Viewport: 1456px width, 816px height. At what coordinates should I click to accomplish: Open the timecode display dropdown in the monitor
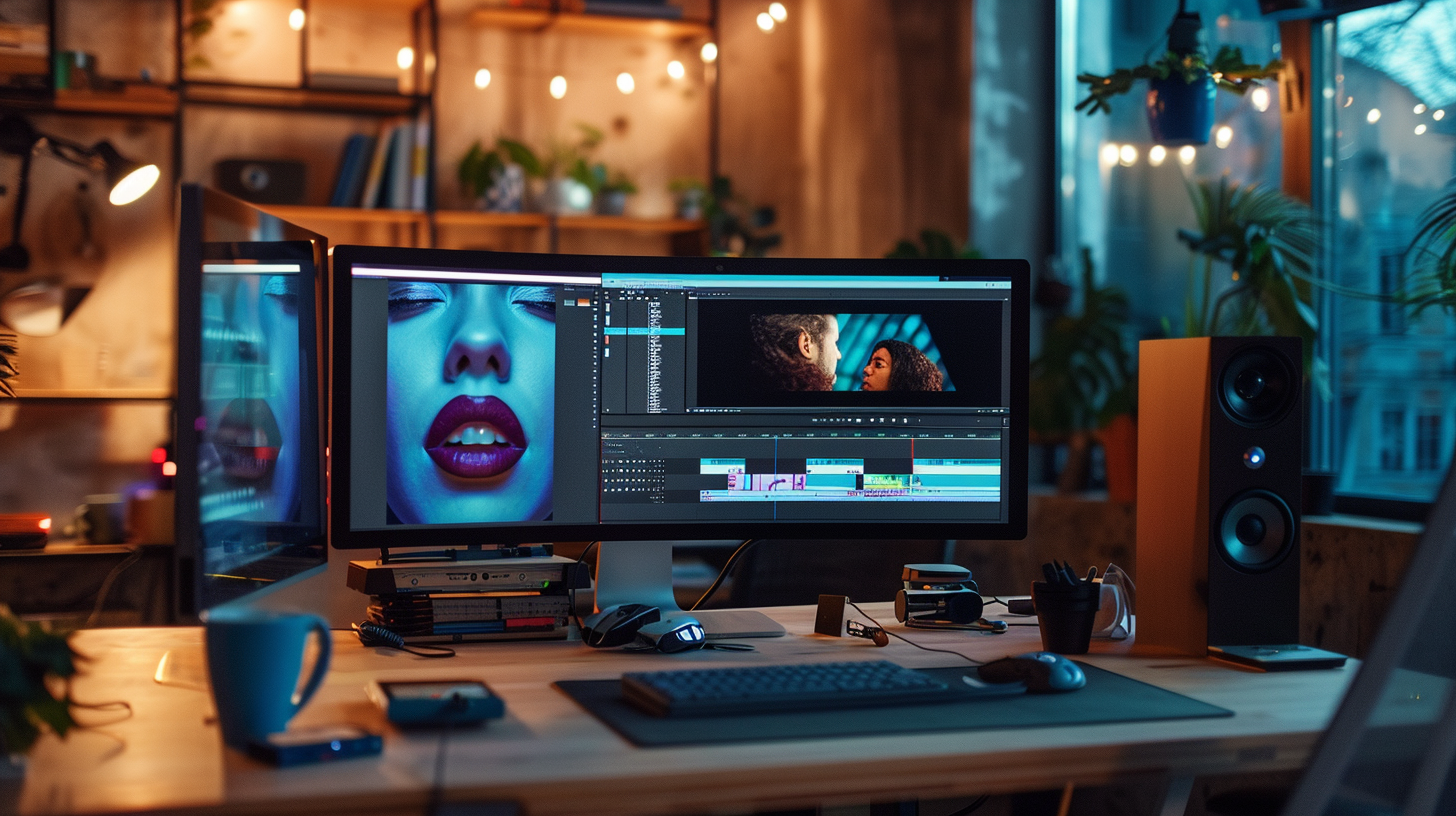(x=710, y=410)
